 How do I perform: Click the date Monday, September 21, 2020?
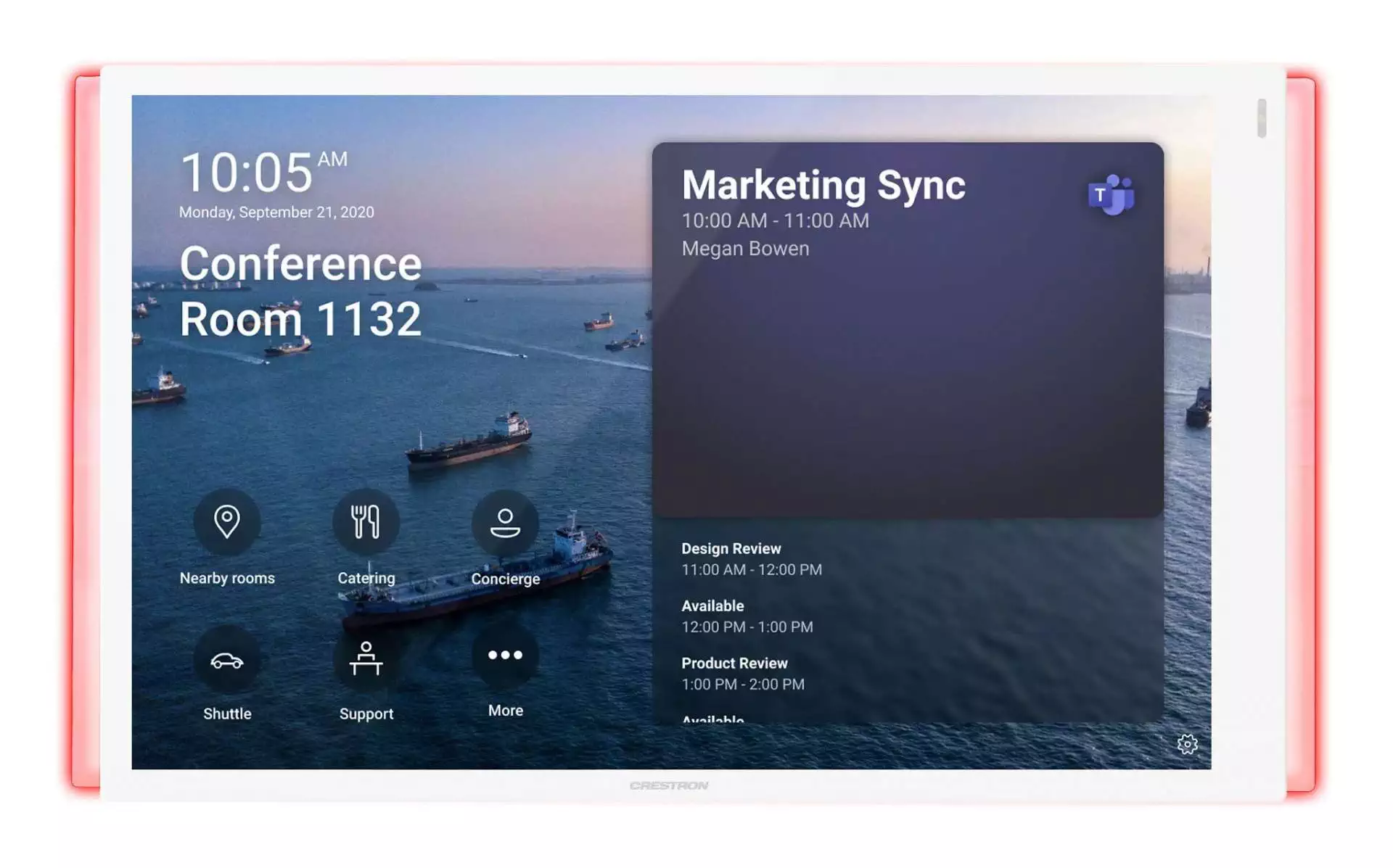(276, 212)
